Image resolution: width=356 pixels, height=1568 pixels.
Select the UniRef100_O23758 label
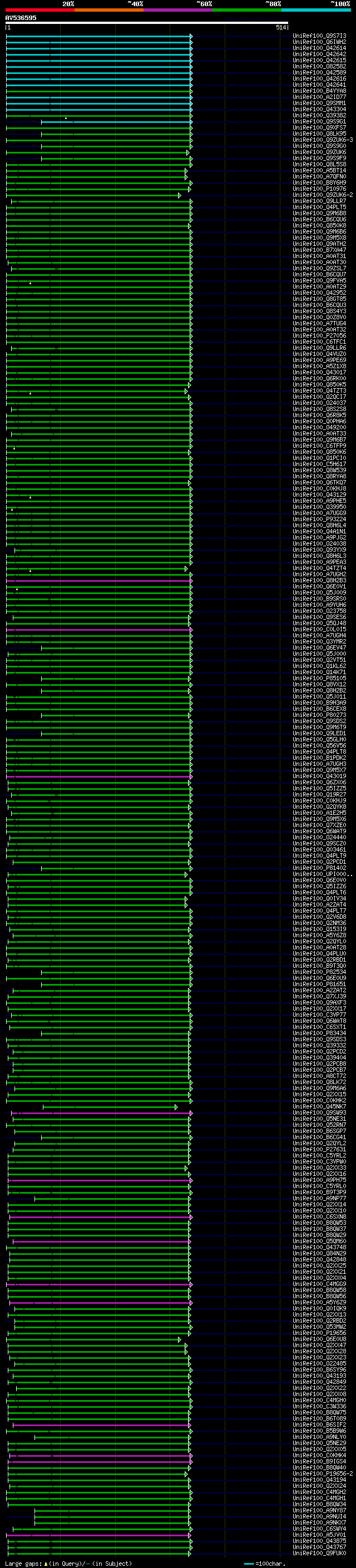(x=319, y=611)
